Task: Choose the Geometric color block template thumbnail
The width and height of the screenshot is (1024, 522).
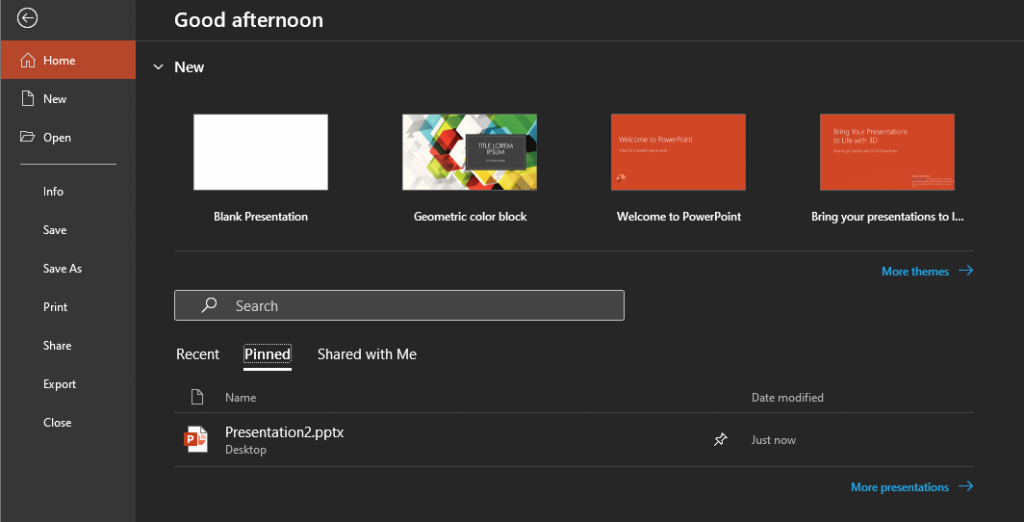Action: pyautogui.click(x=470, y=152)
